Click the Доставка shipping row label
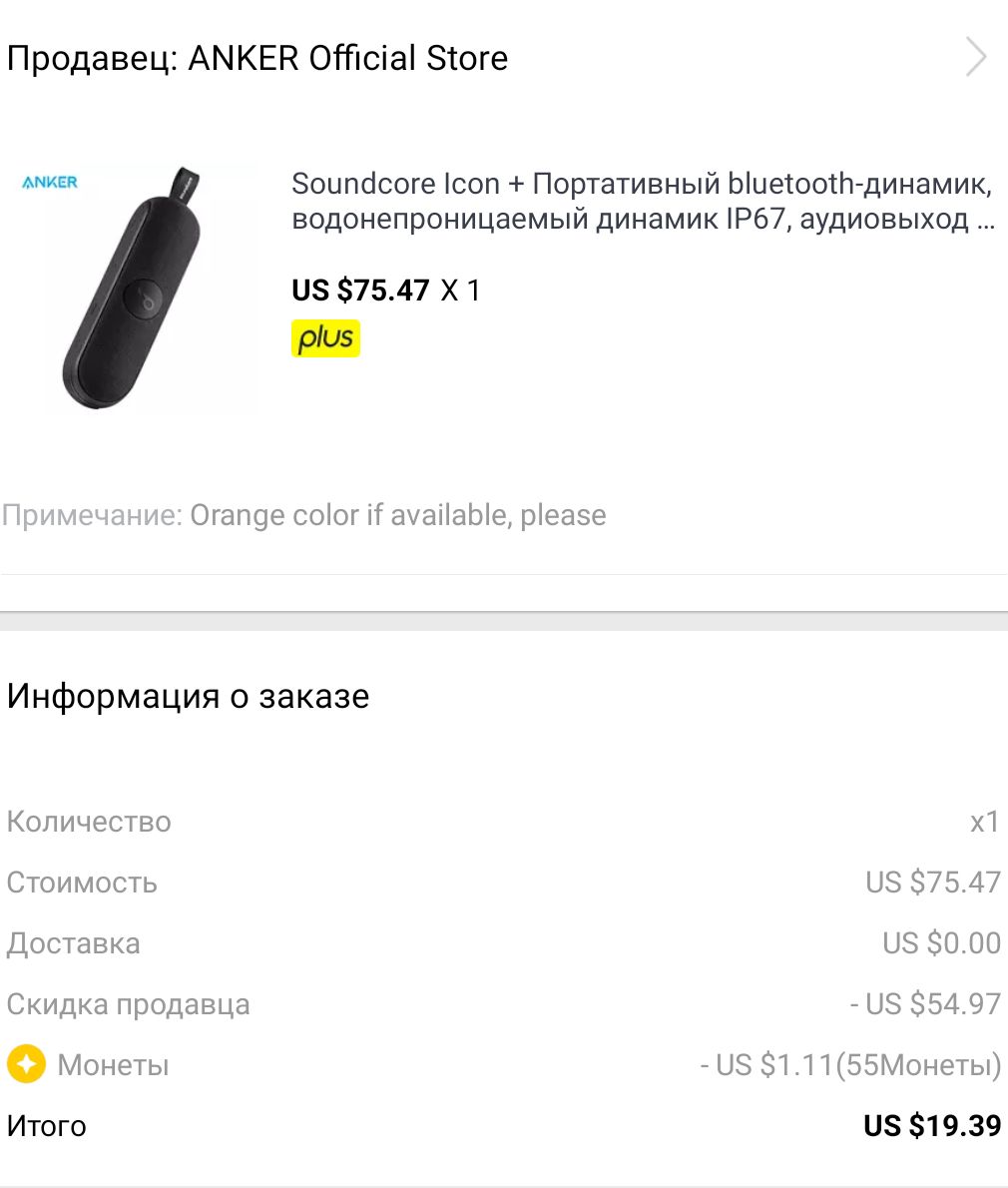The height and width of the screenshot is (1188, 1008). click(74, 943)
